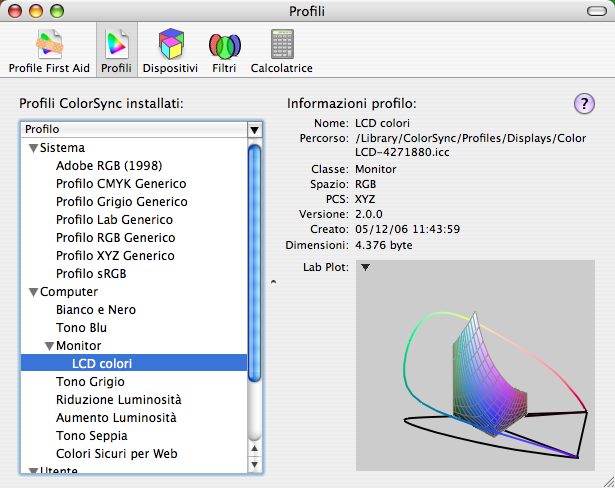The height and width of the screenshot is (488, 615).
Task: Toggle the toolbar with the pill button
Action: click(x=597, y=11)
